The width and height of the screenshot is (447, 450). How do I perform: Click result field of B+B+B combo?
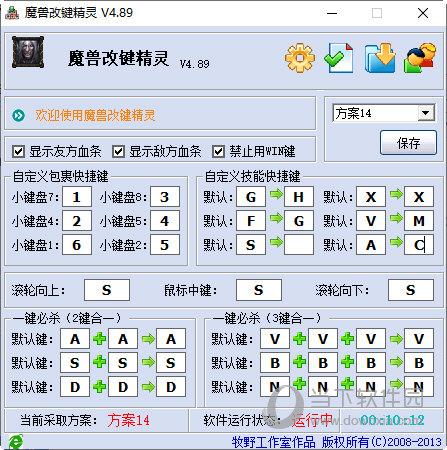coord(419,362)
